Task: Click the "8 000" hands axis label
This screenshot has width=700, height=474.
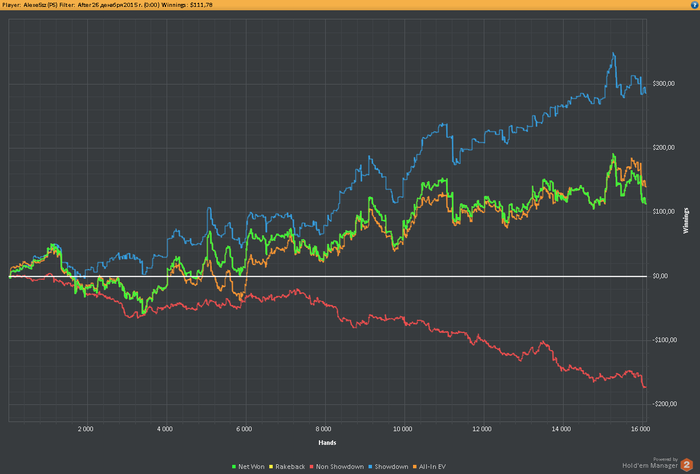Action: (323, 429)
